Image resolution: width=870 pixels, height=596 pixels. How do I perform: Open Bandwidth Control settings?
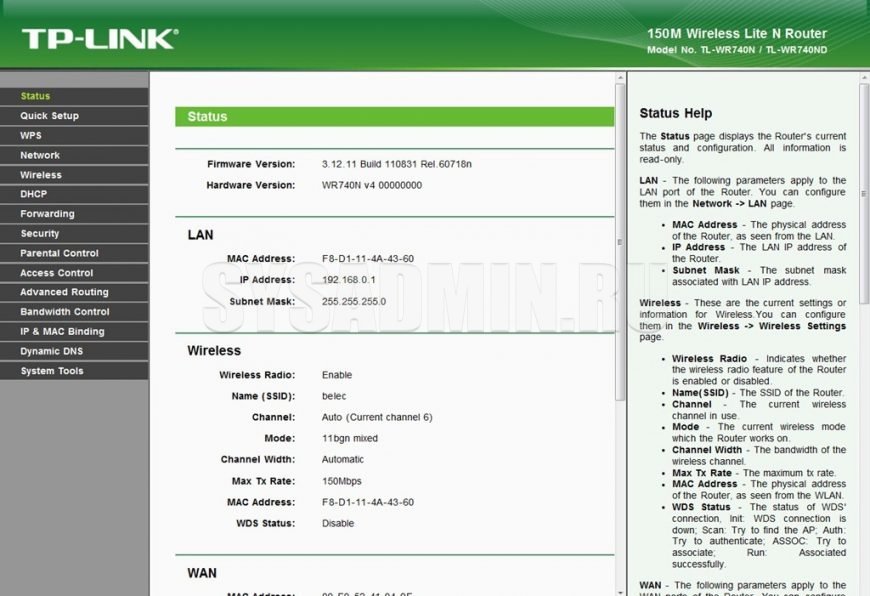click(65, 312)
